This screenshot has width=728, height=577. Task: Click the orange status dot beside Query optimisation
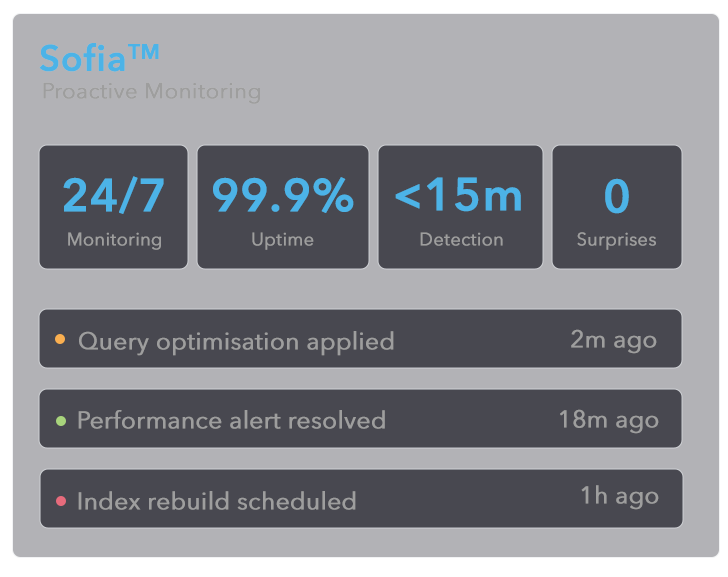coord(60,339)
